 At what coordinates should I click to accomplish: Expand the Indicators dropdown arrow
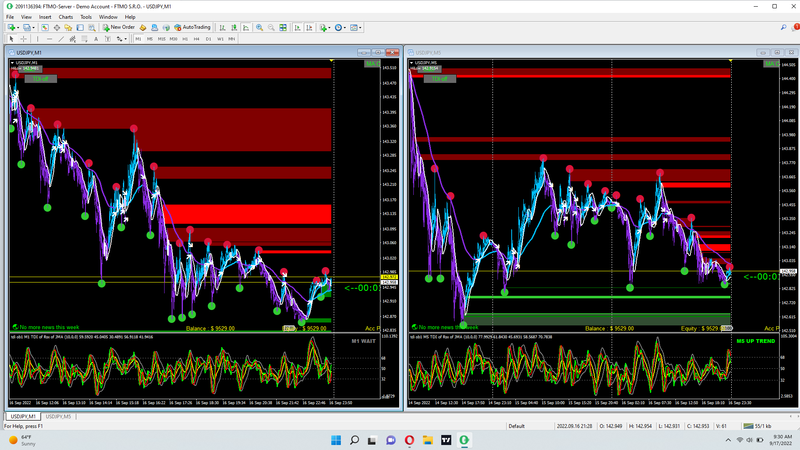tap(330, 28)
